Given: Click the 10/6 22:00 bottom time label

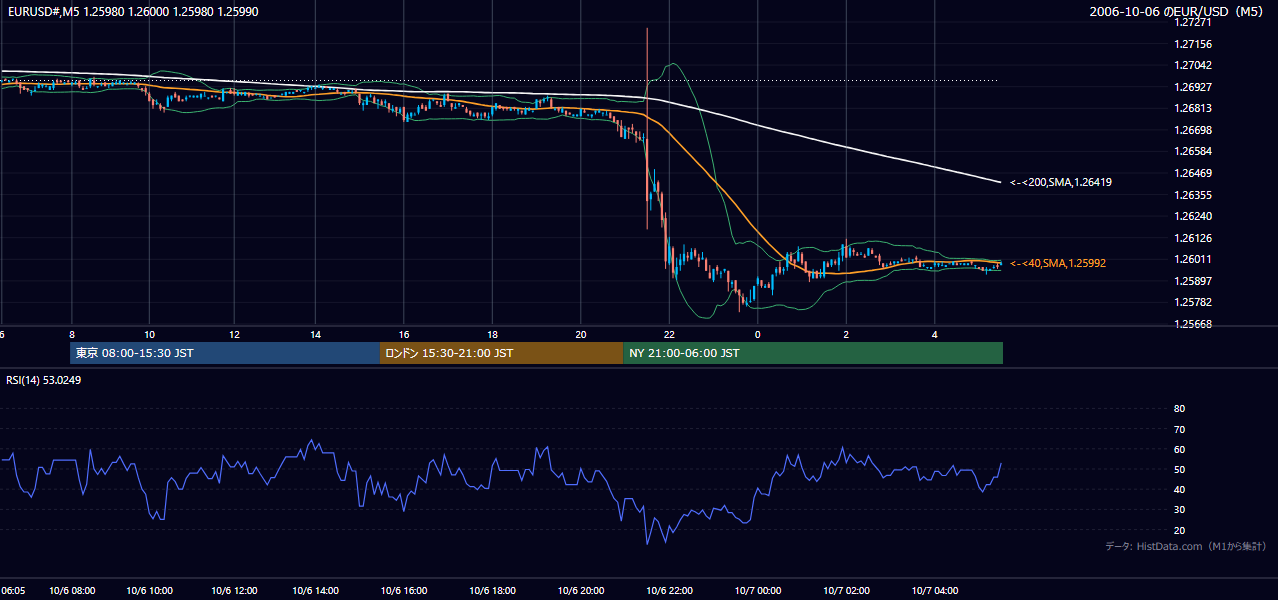Looking at the screenshot, I should point(670,591).
